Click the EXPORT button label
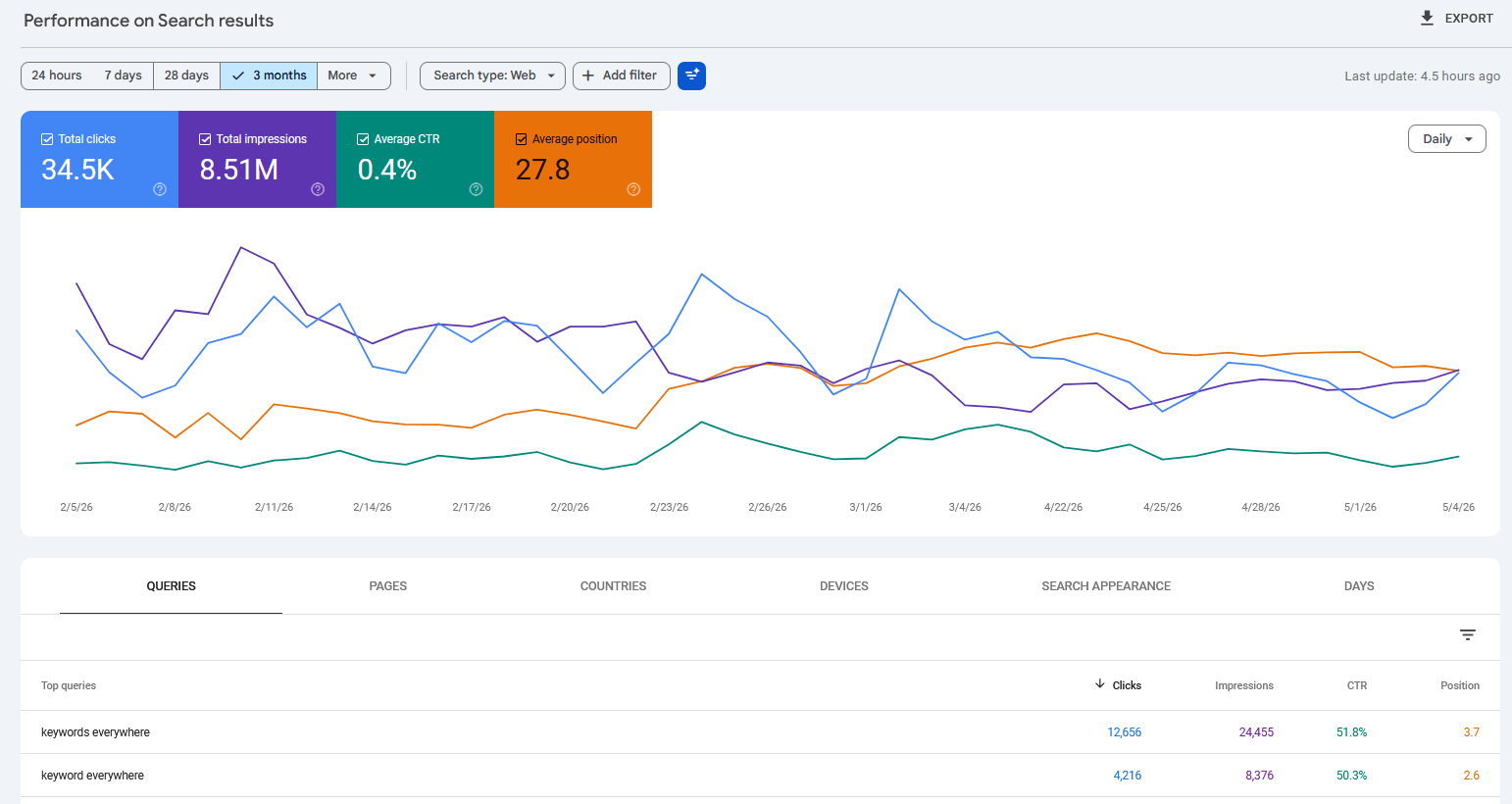The width and height of the screenshot is (1512, 804). point(1469,19)
